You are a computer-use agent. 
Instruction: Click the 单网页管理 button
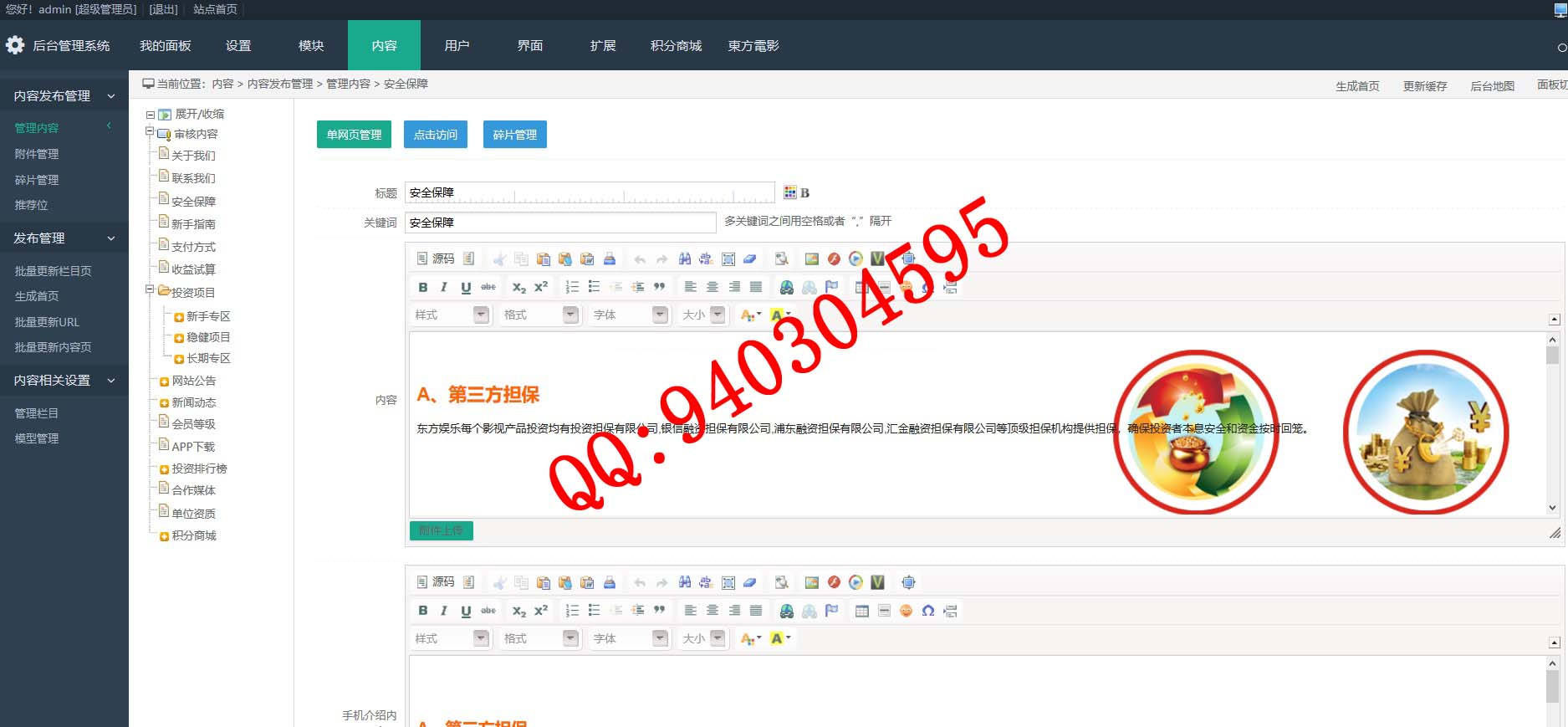pos(354,135)
